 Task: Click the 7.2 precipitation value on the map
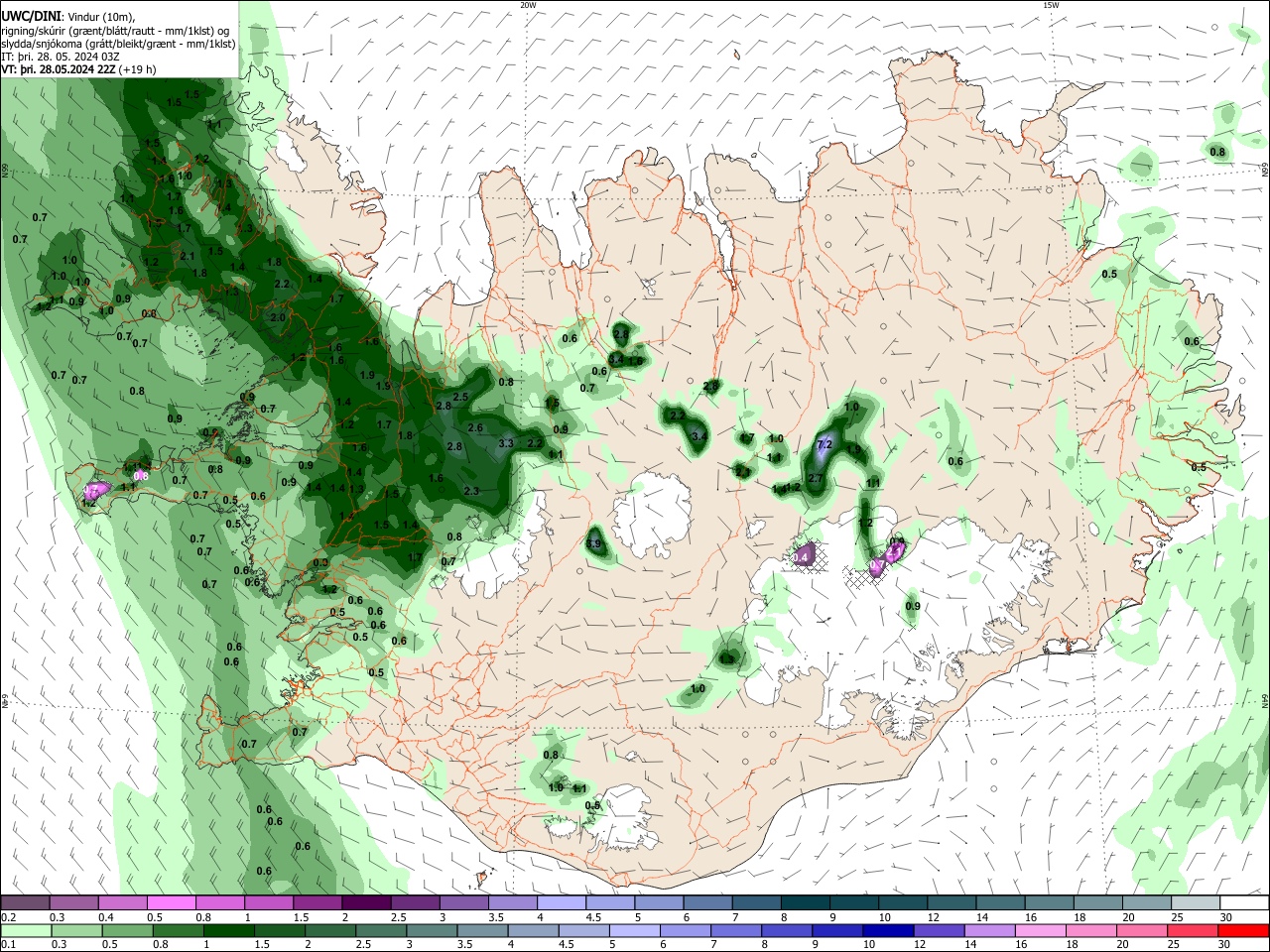click(x=824, y=445)
